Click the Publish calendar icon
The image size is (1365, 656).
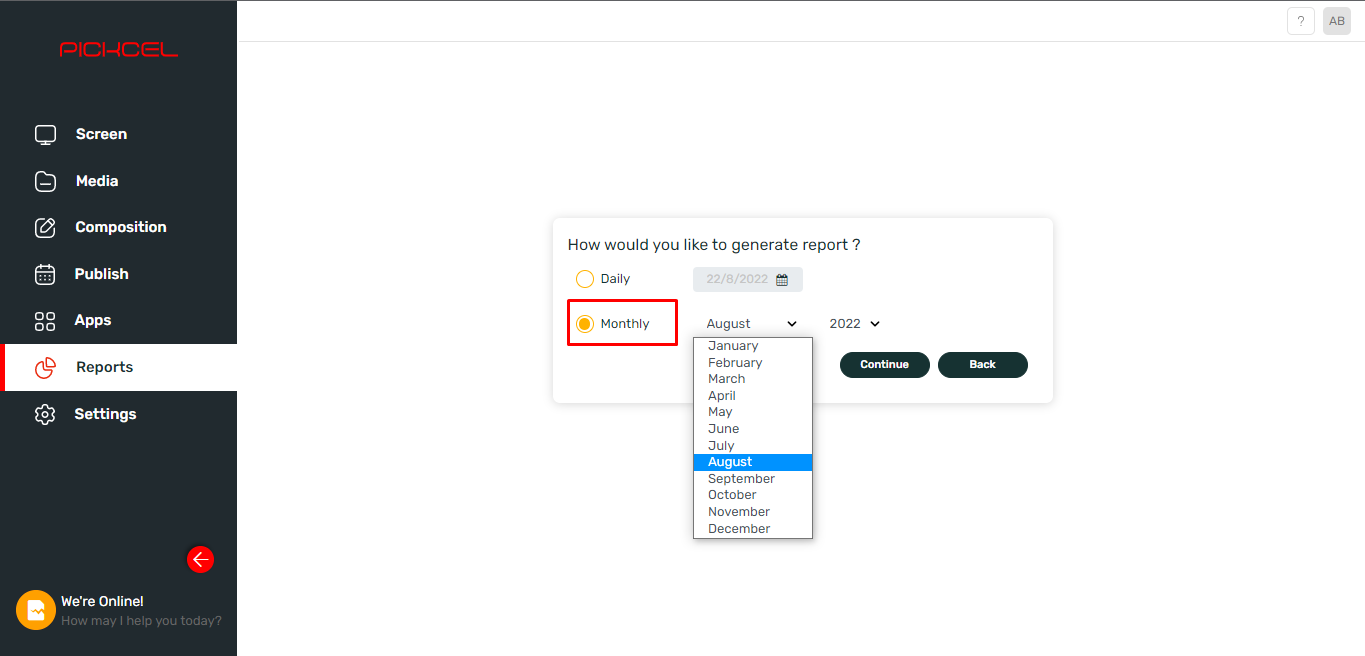[45, 274]
